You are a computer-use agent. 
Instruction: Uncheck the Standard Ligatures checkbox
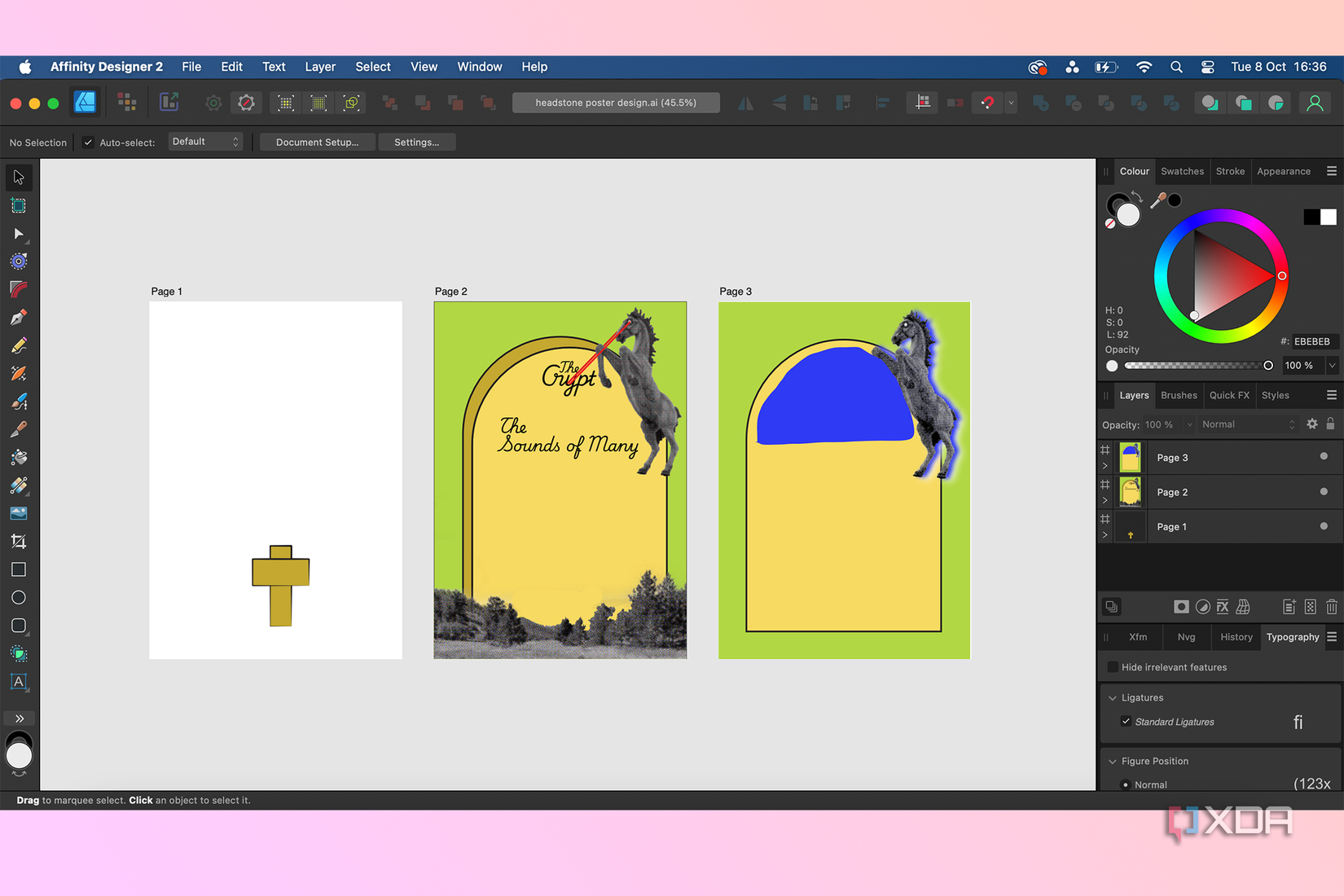1127,722
